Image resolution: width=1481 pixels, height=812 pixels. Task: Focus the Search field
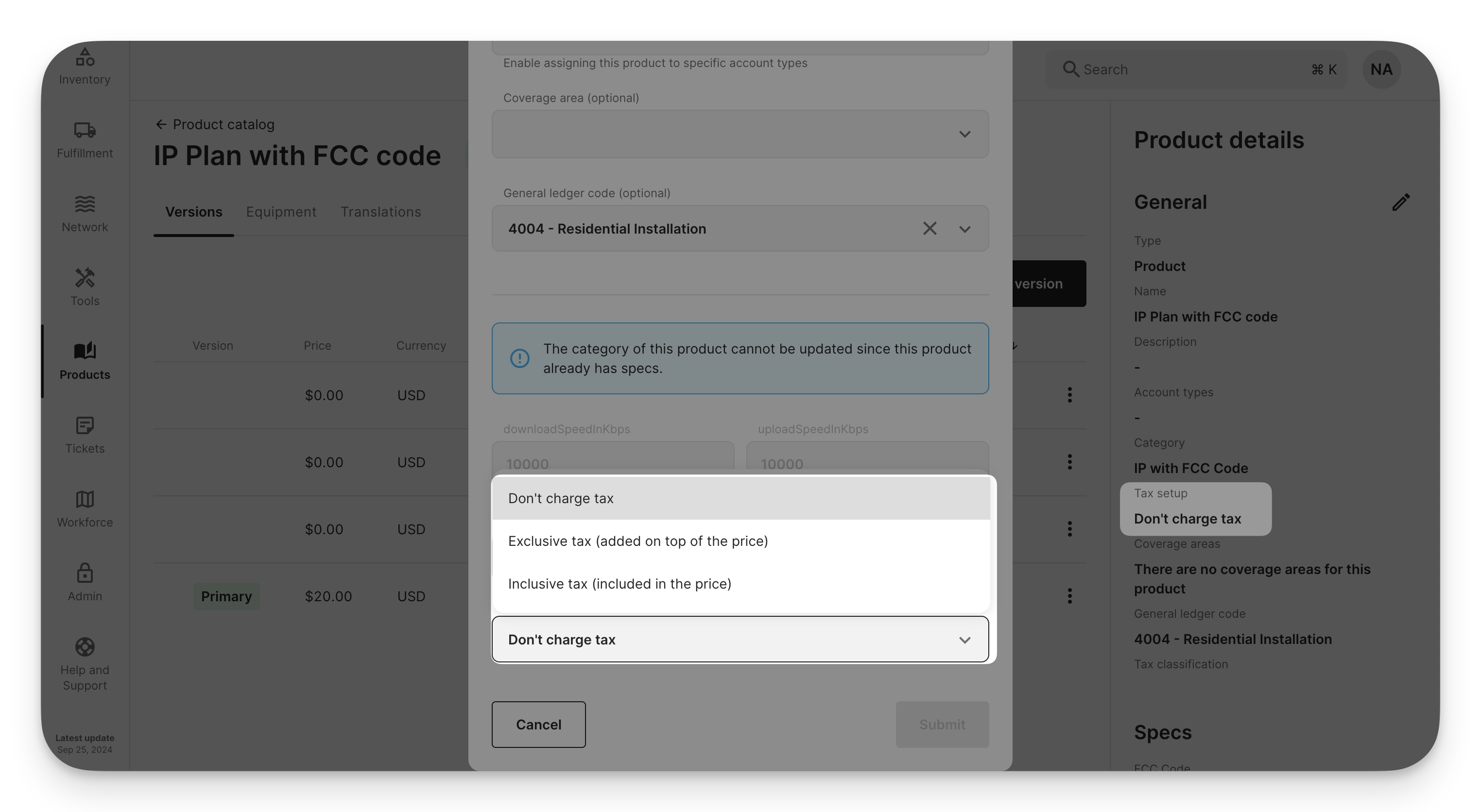tap(1196, 69)
